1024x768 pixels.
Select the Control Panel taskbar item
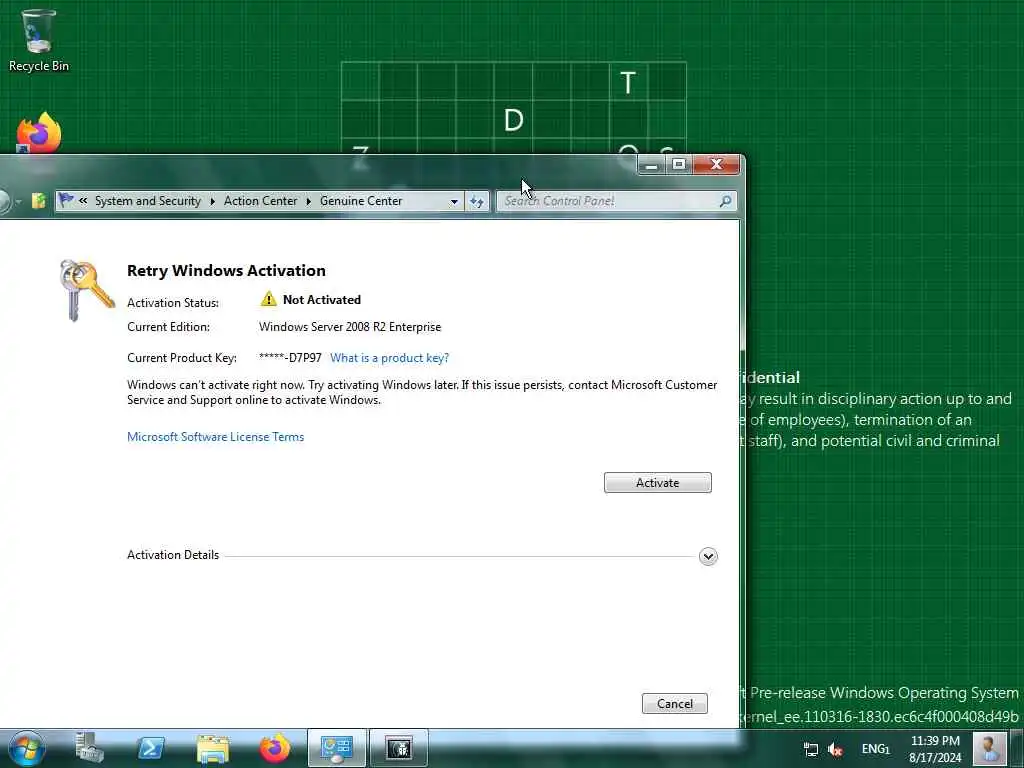pyautogui.click(x=337, y=748)
